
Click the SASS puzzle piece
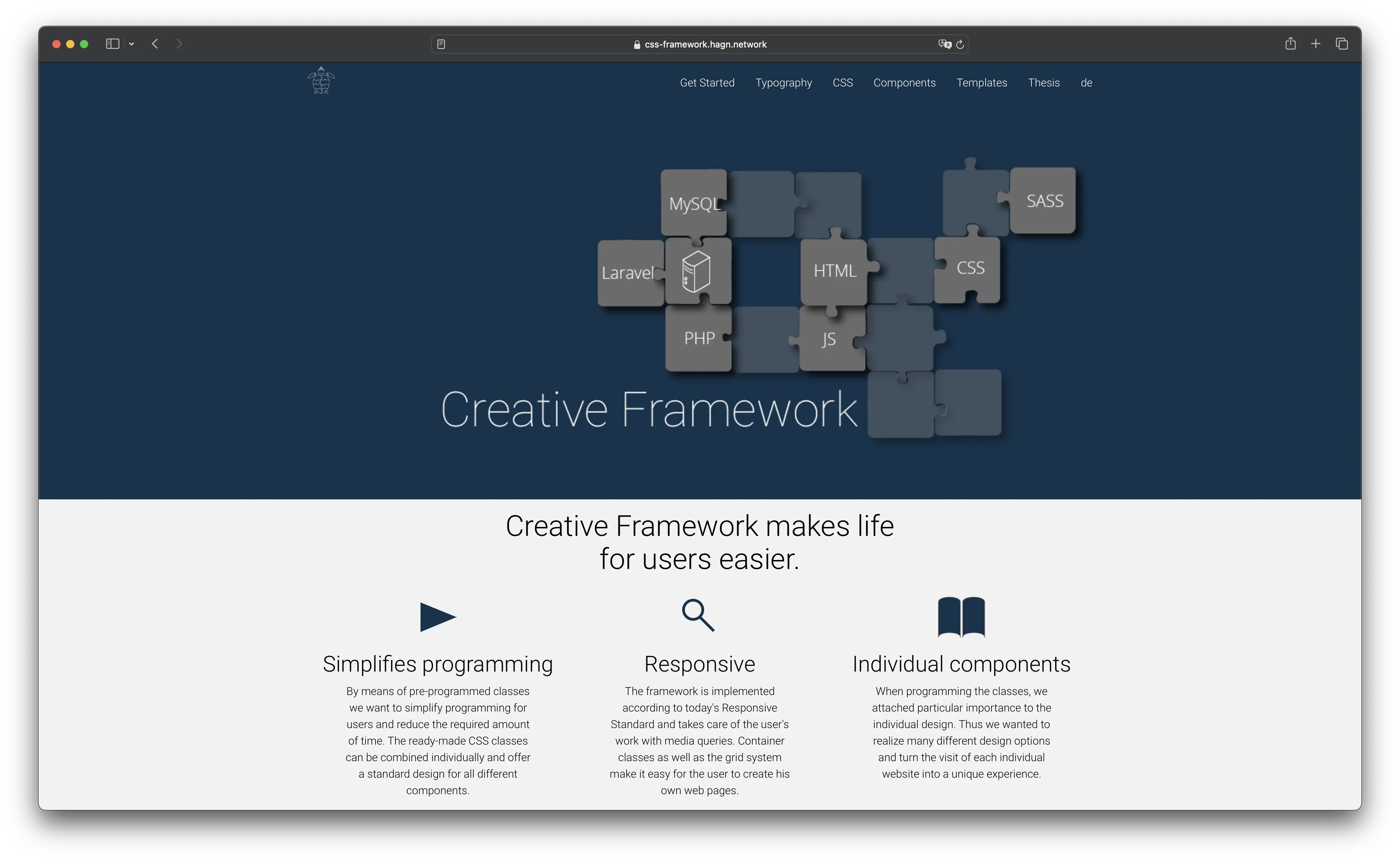click(1043, 200)
